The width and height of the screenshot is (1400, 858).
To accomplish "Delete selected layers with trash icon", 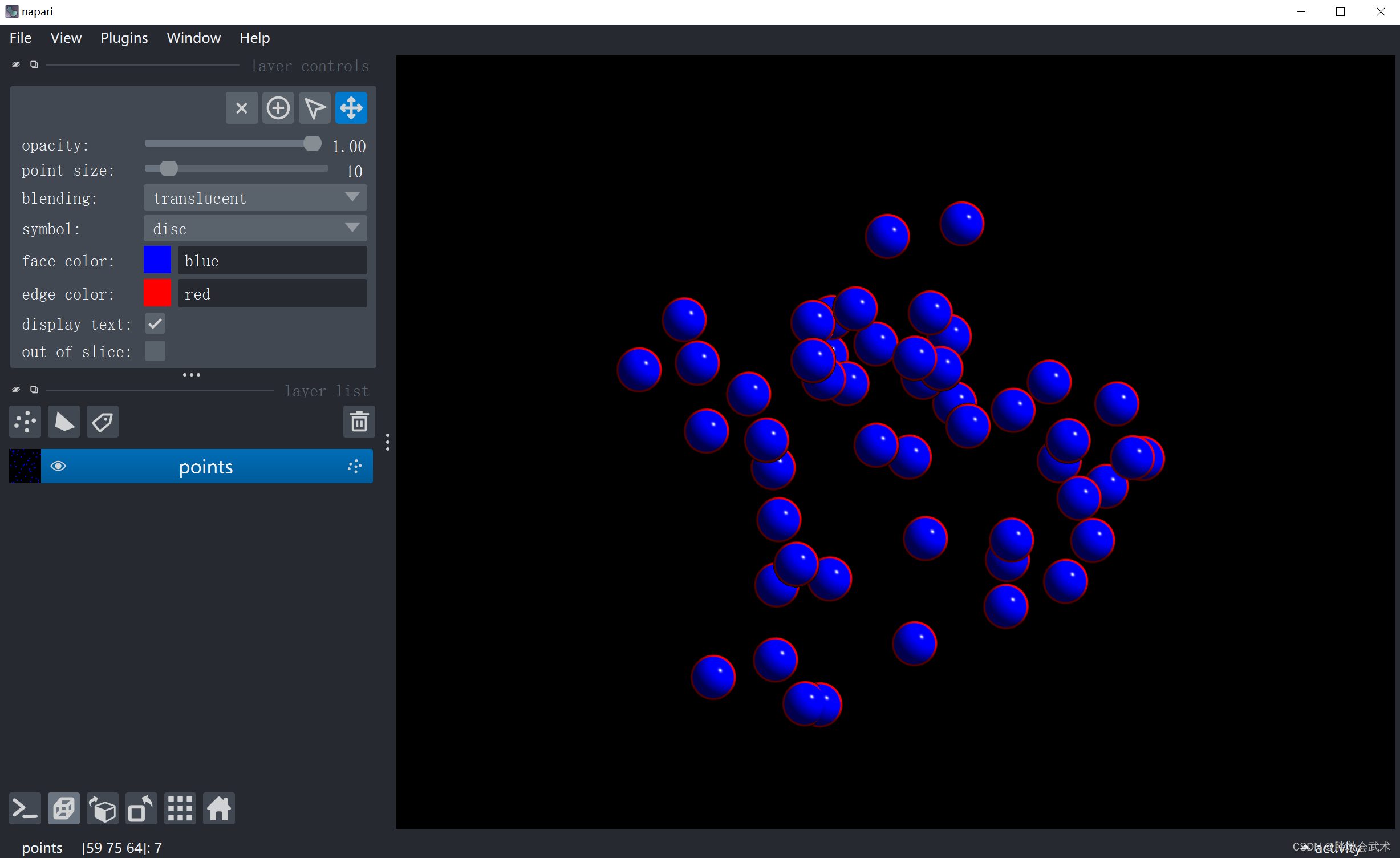I will click(x=359, y=422).
